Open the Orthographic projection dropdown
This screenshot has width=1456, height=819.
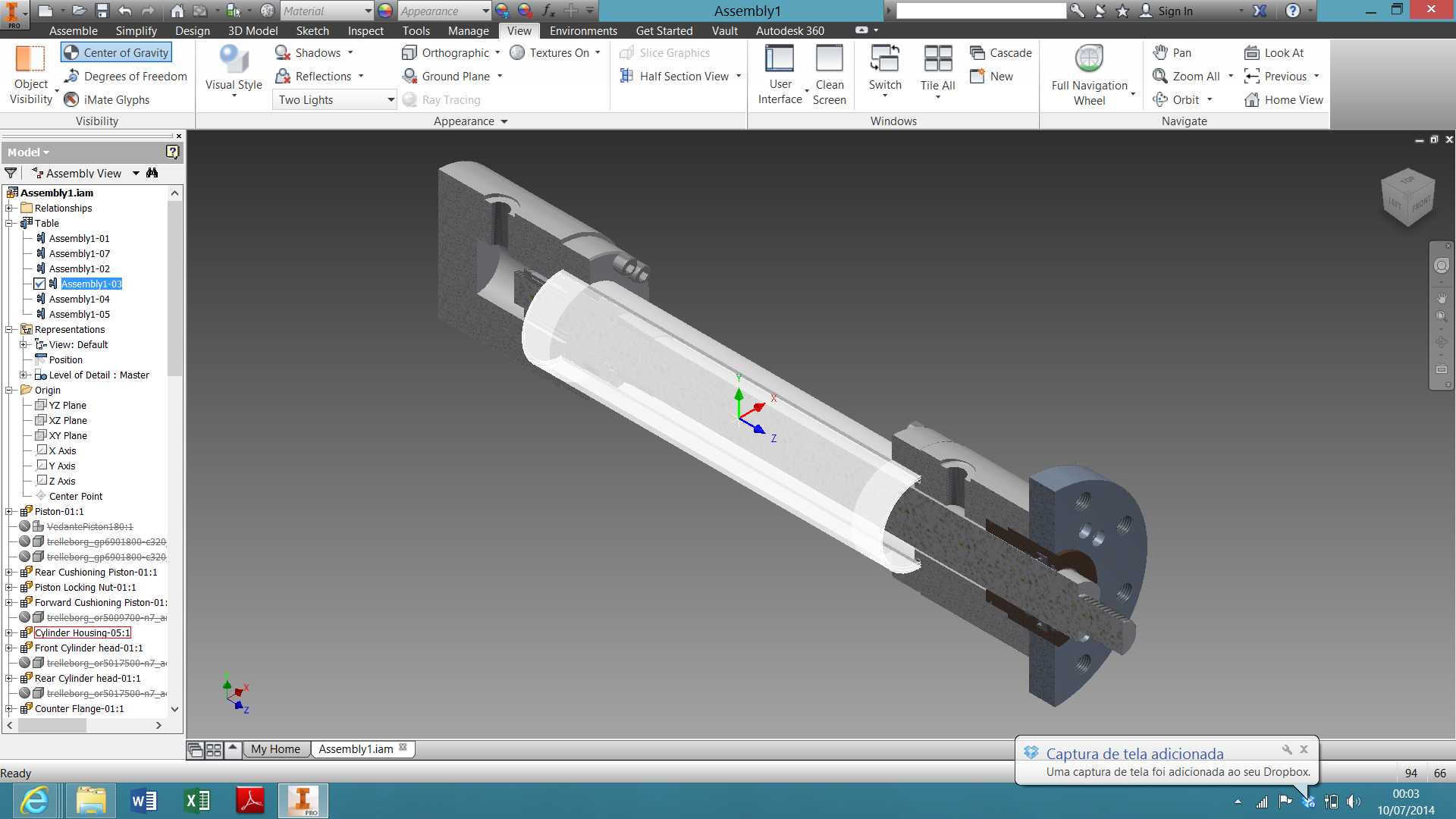tap(497, 52)
